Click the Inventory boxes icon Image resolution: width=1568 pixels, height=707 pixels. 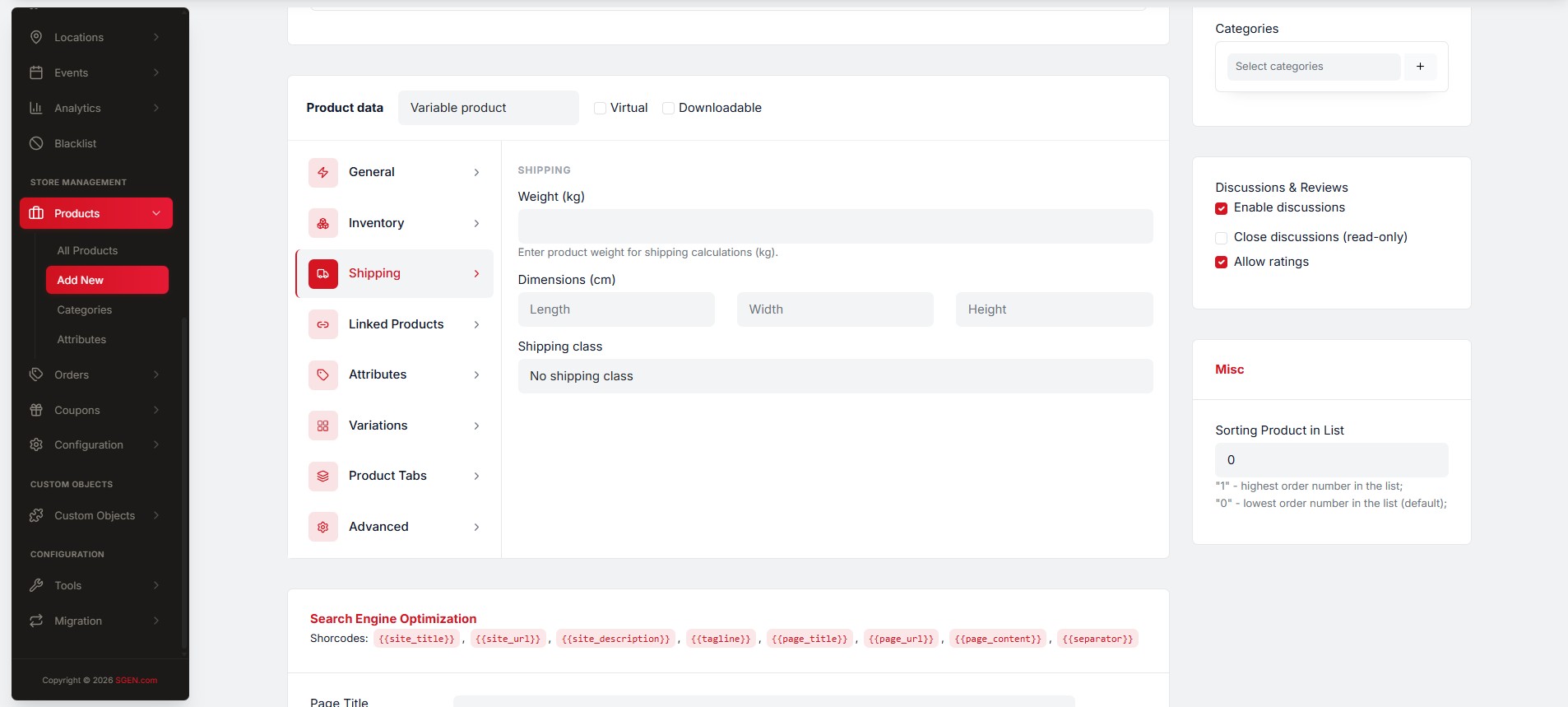point(323,223)
